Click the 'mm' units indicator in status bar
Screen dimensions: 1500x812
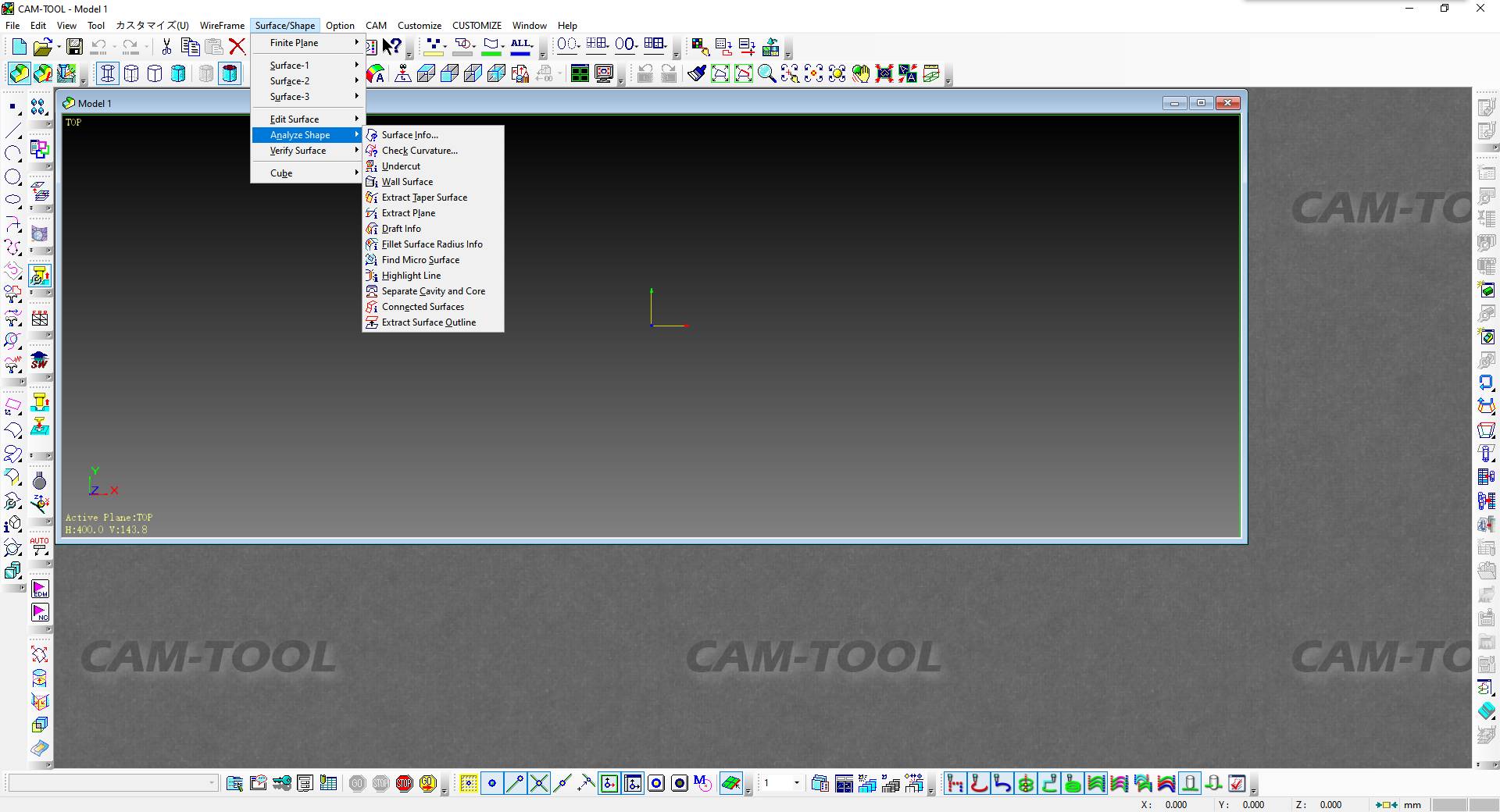[x=1412, y=805]
